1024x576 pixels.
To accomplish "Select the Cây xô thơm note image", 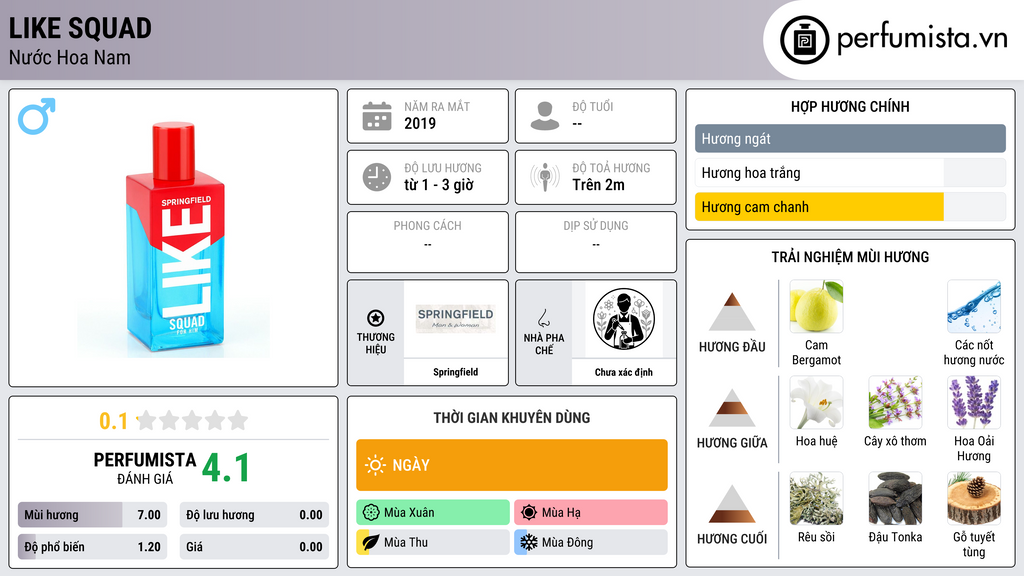I will click(x=895, y=402).
